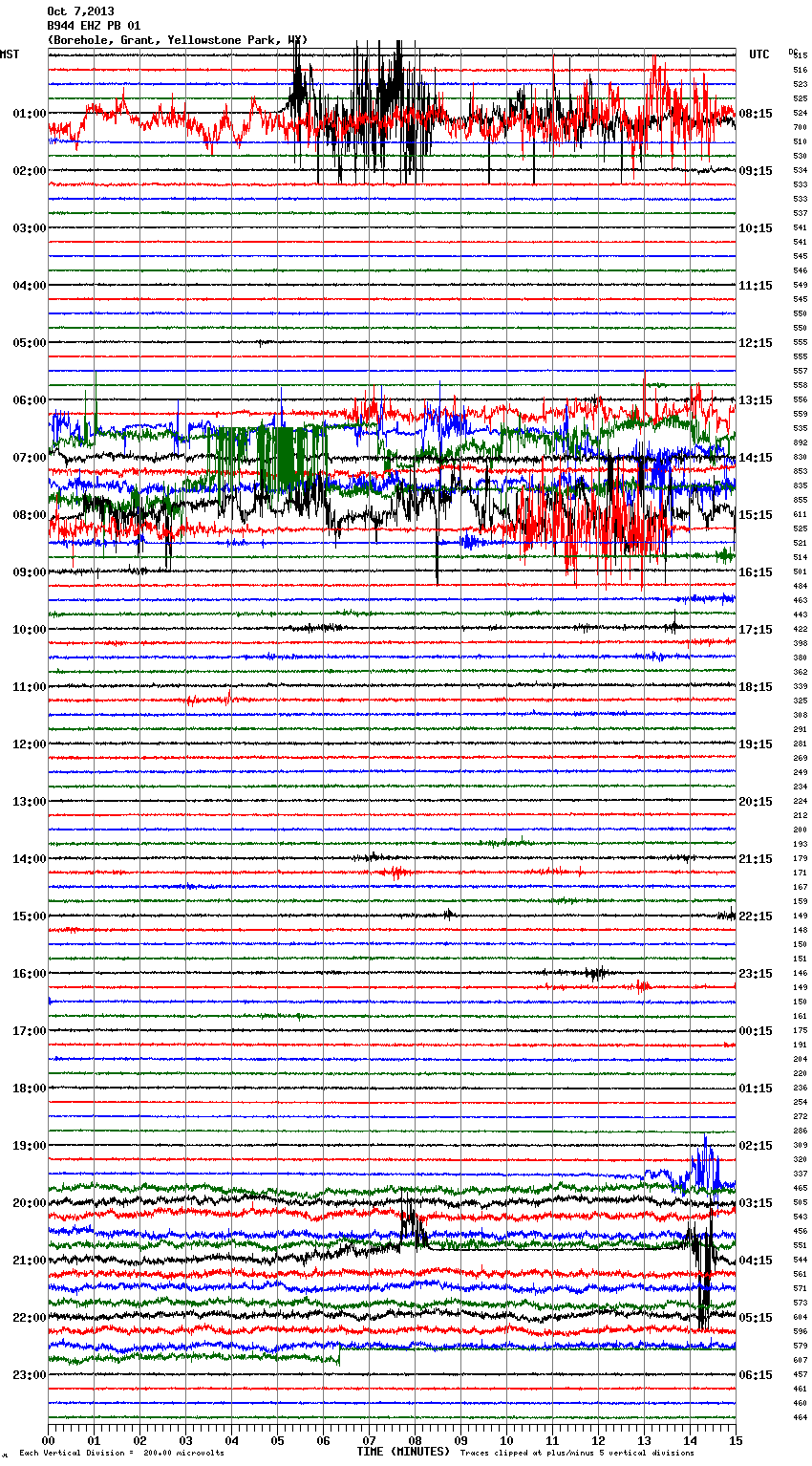Select the station code 'B944 EHZ PB 01'
812x1466 pixels.
click(94, 26)
